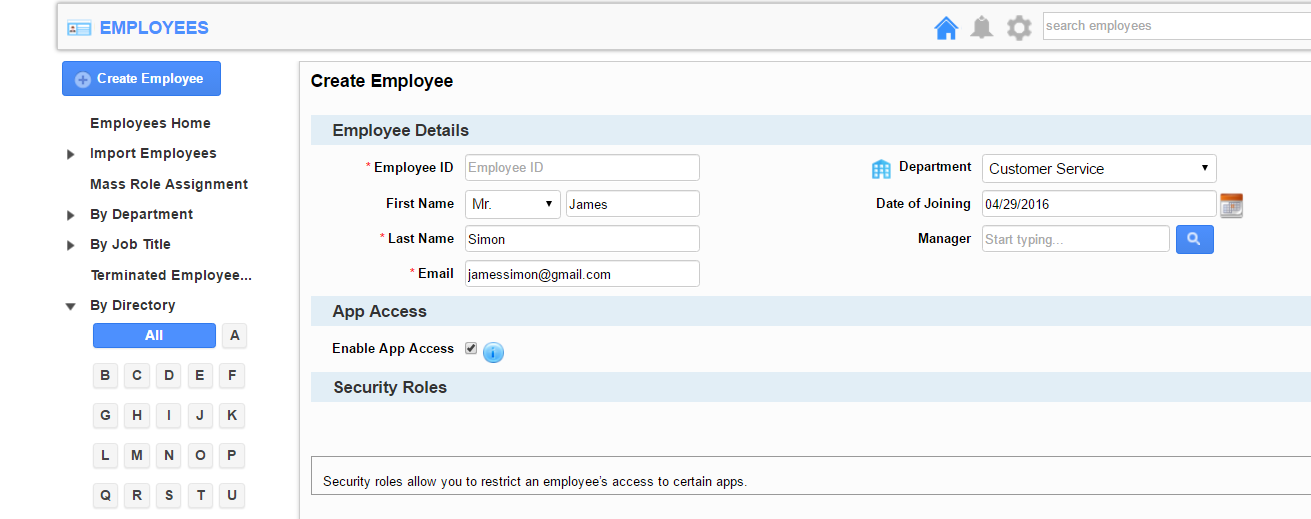Viewport: 1311px width, 519px height.
Task: Filter directory by letter J
Action: pyautogui.click(x=200, y=416)
